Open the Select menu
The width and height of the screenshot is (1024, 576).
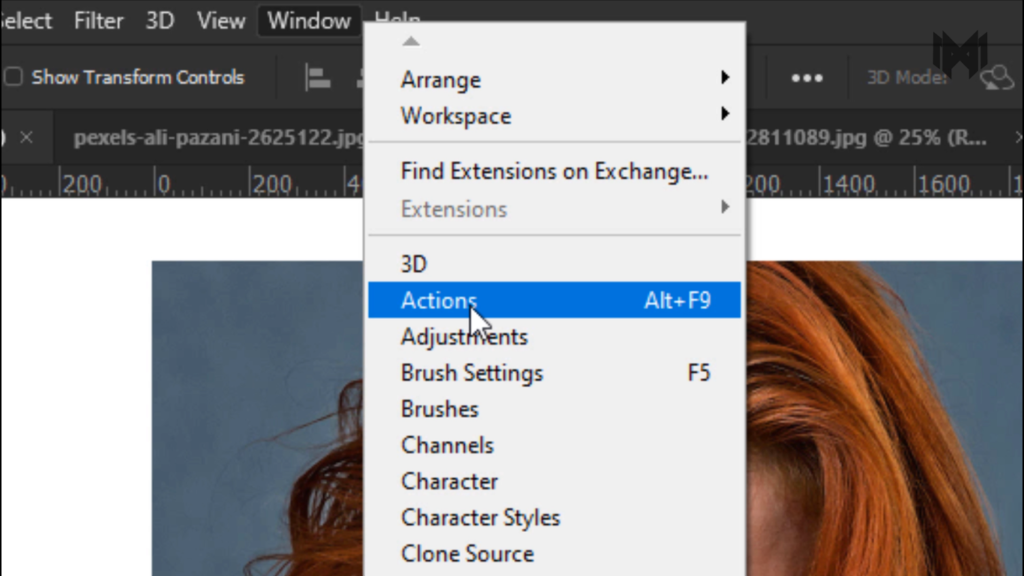click(25, 21)
